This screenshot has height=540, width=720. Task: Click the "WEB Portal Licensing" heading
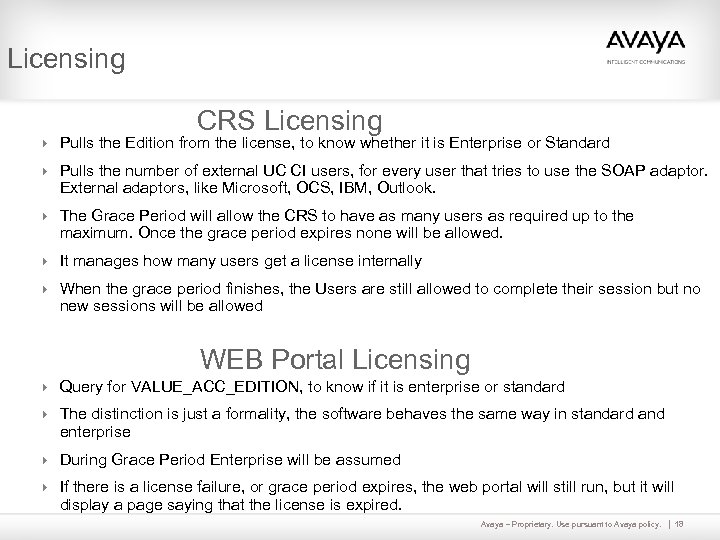click(x=335, y=359)
